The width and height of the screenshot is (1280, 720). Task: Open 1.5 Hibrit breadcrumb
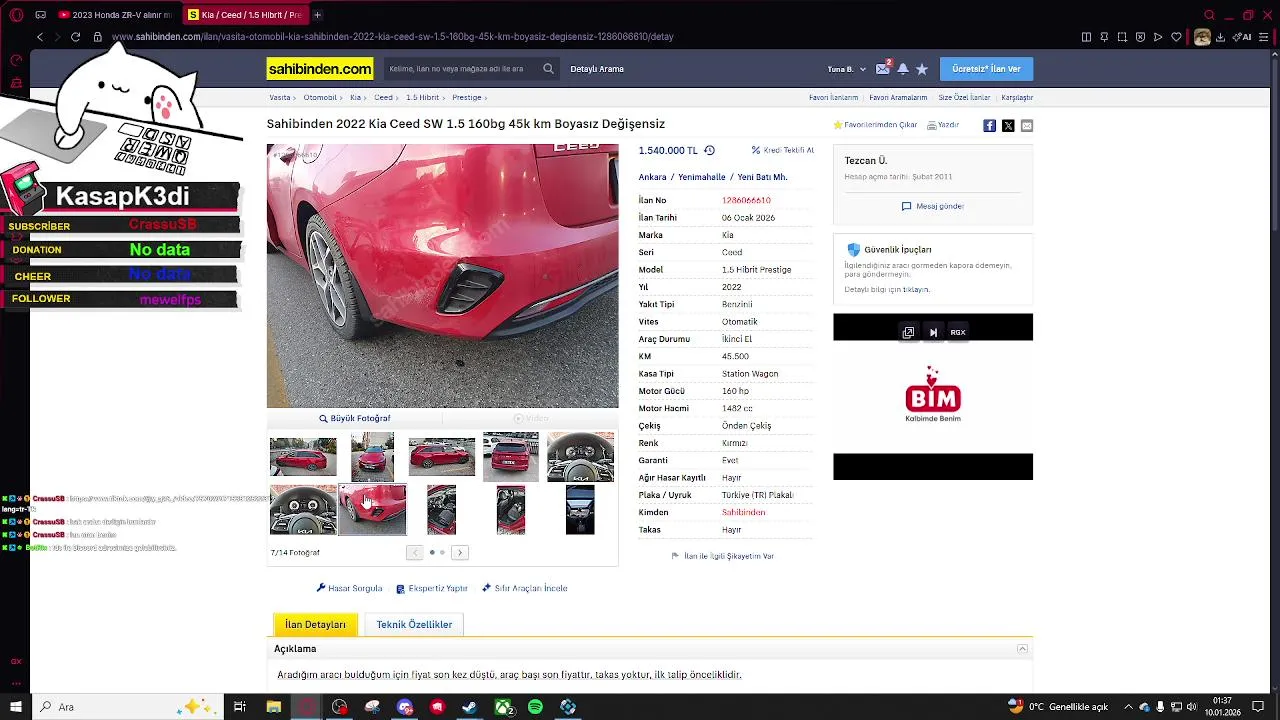tap(422, 98)
